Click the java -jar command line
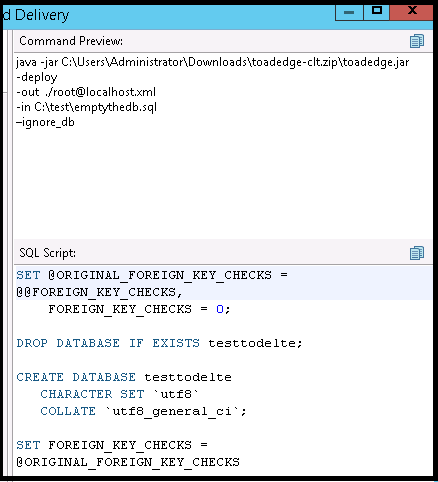Image resolution: width=438 pixels, height=482 pixels. pos(213,62)
